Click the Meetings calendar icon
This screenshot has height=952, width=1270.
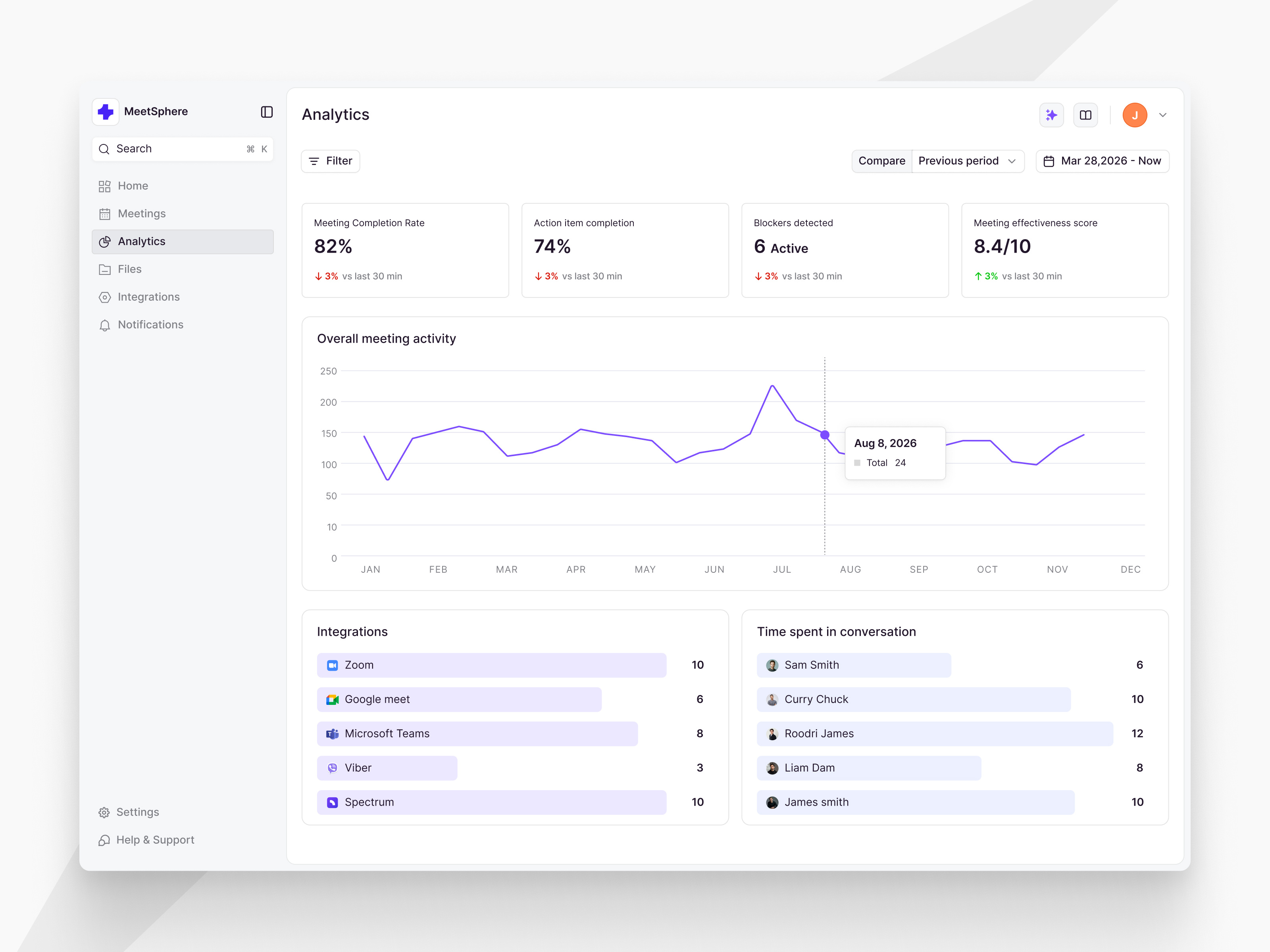tap(104, 214)
